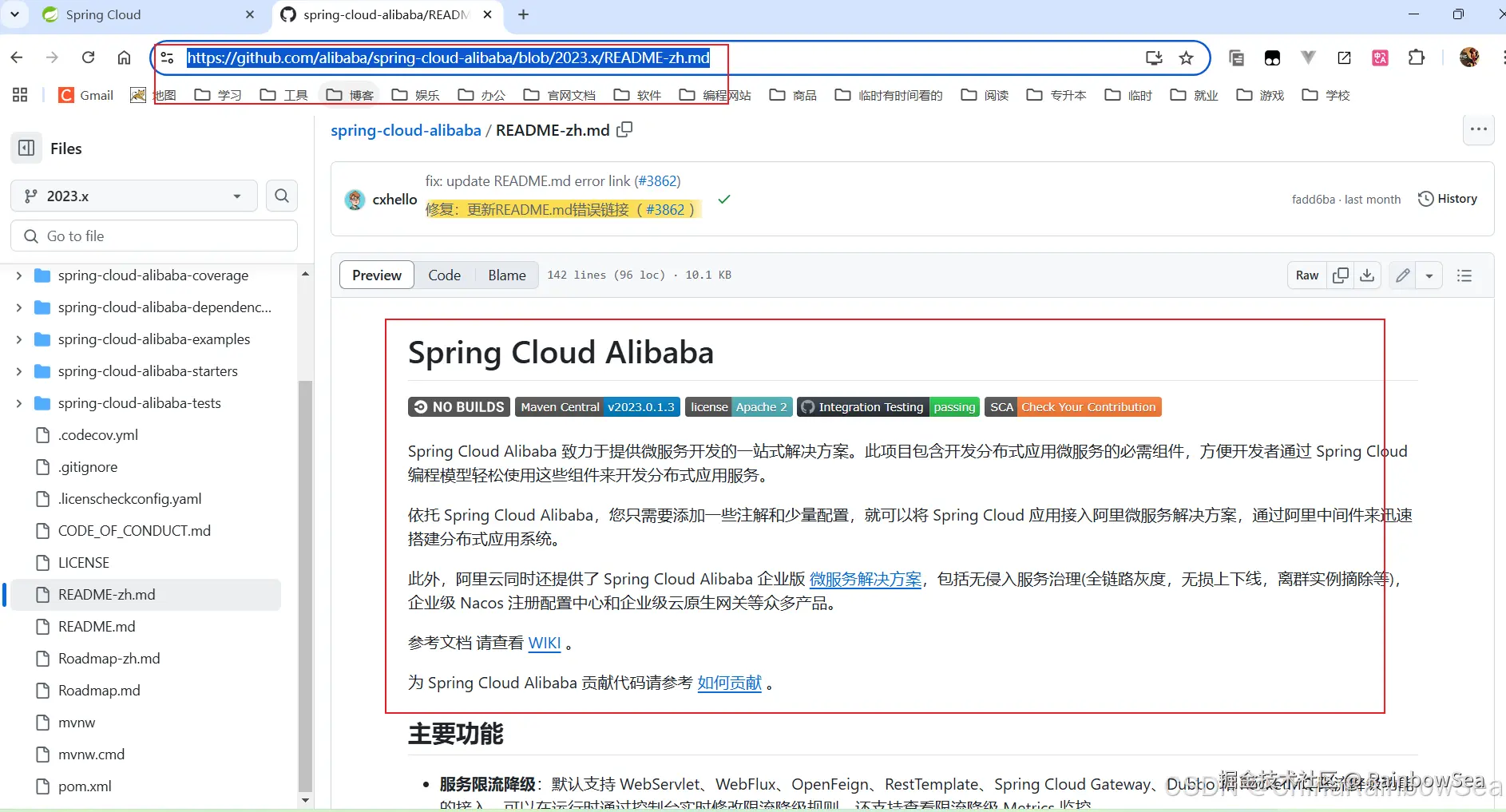This screenshot has height=812, width=1506.
Task: Open the more file actions menu
Action: point(1479,129)
